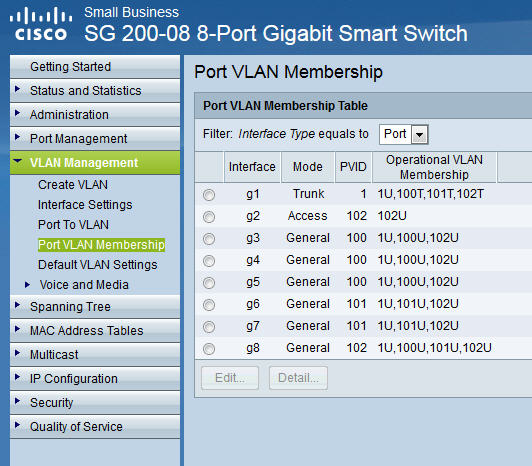
Task: Expand the Status and Statistics arrow
Action: [x=18, y=89]
